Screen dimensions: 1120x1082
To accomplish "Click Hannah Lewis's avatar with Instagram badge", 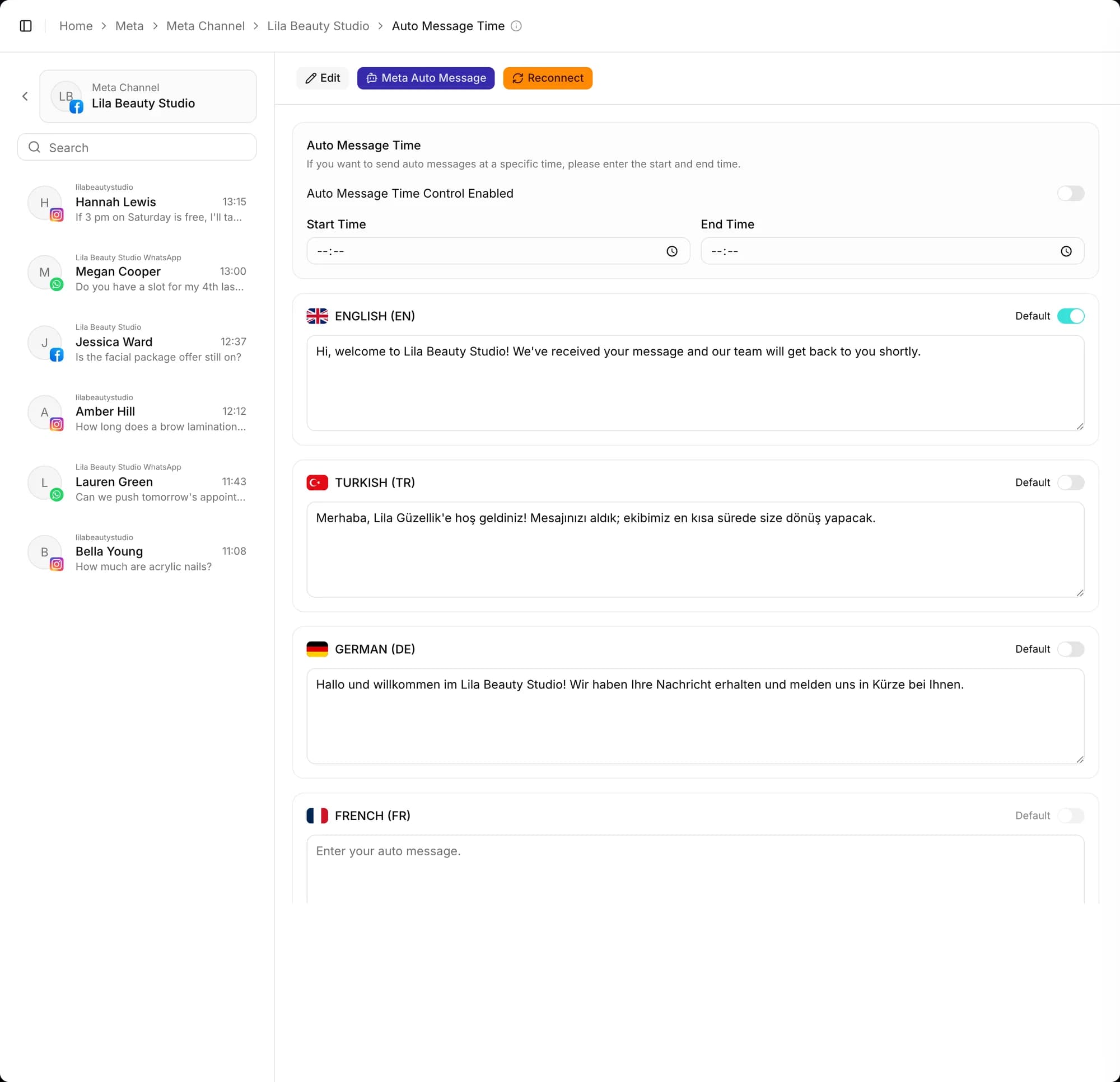I will 45,203.
